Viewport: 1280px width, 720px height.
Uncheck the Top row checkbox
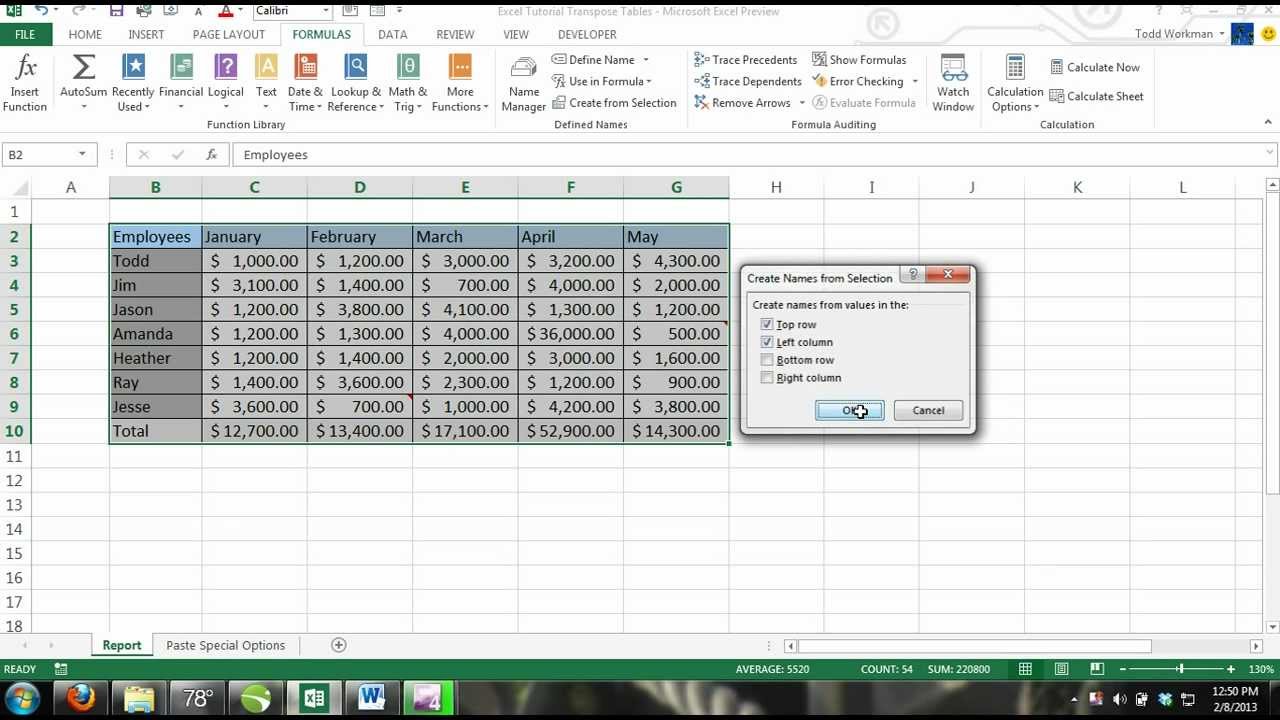click(767, 324)
